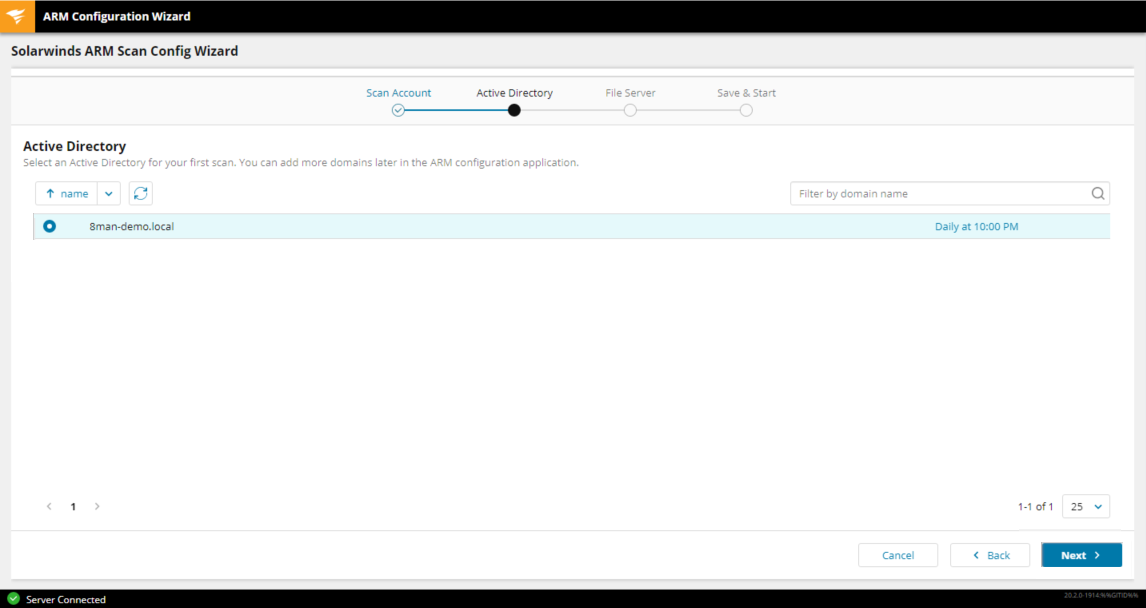Click the Save & Start step circle
The image size is (1146, 608).
(746, 111)
